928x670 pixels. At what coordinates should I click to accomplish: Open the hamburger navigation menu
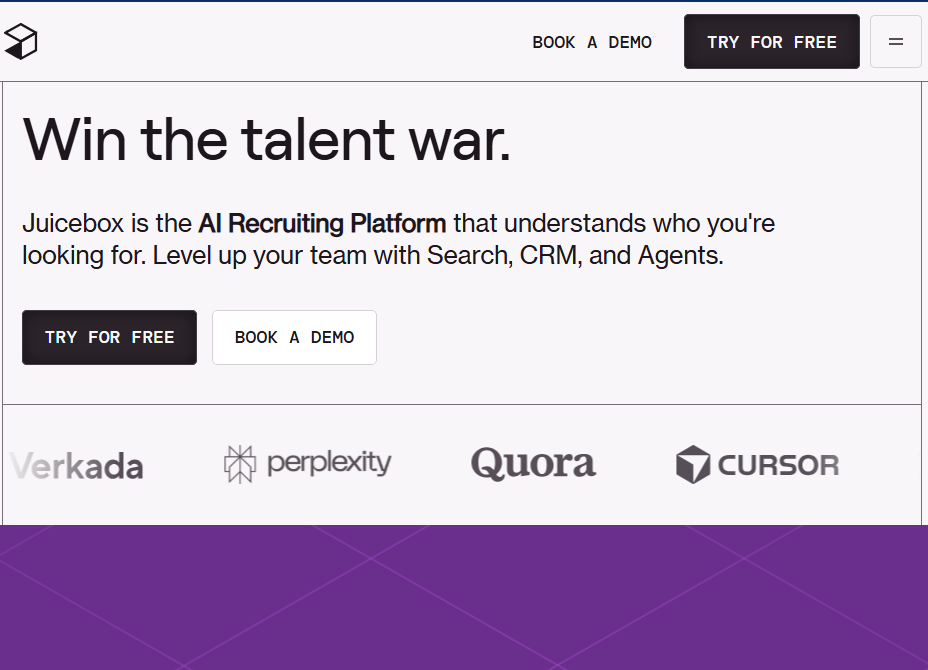point(895,42)
